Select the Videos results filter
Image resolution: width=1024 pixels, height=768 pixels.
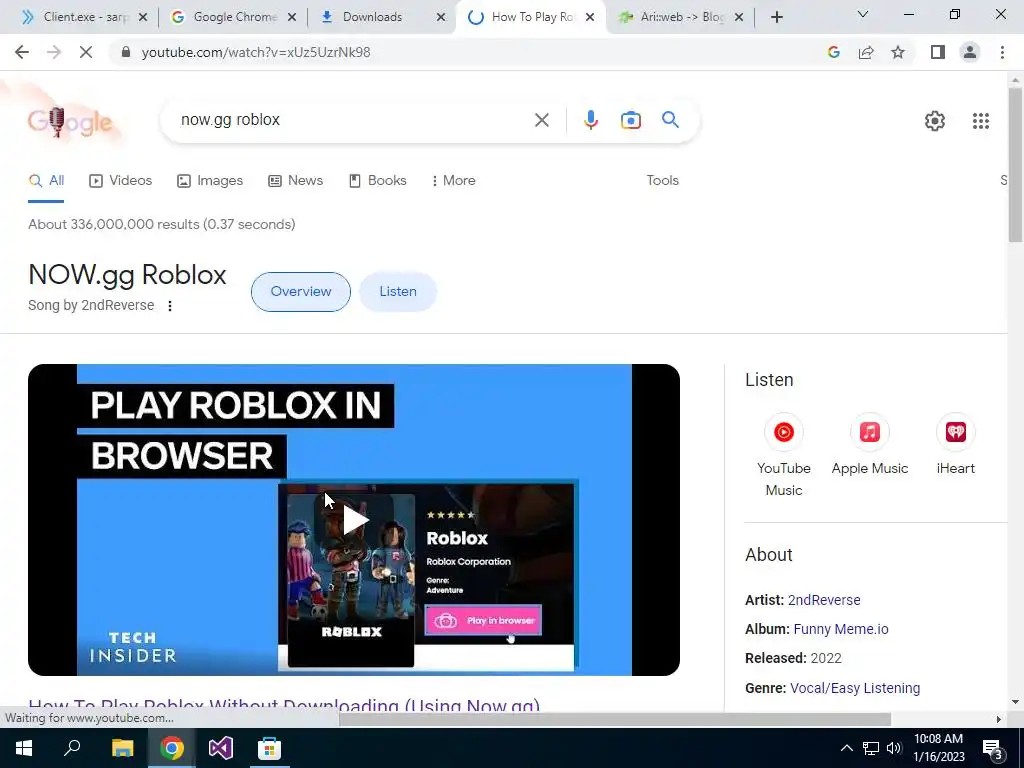[120, 181]
